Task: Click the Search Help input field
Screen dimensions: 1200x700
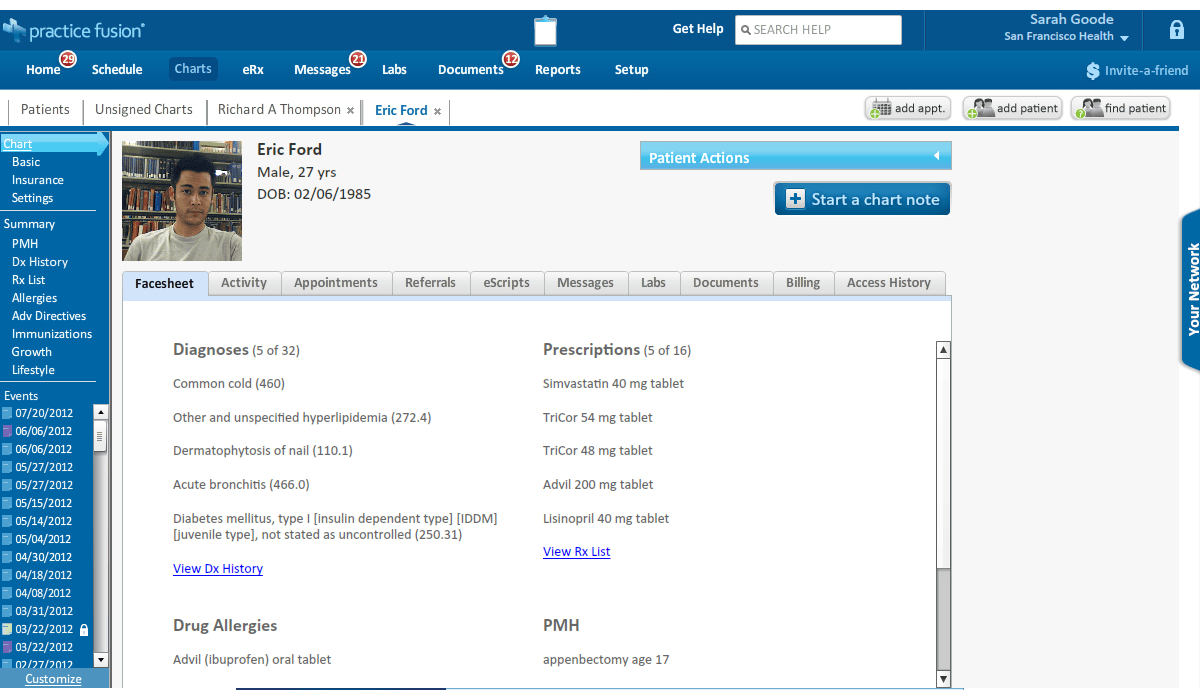Action: click(818, 30)
